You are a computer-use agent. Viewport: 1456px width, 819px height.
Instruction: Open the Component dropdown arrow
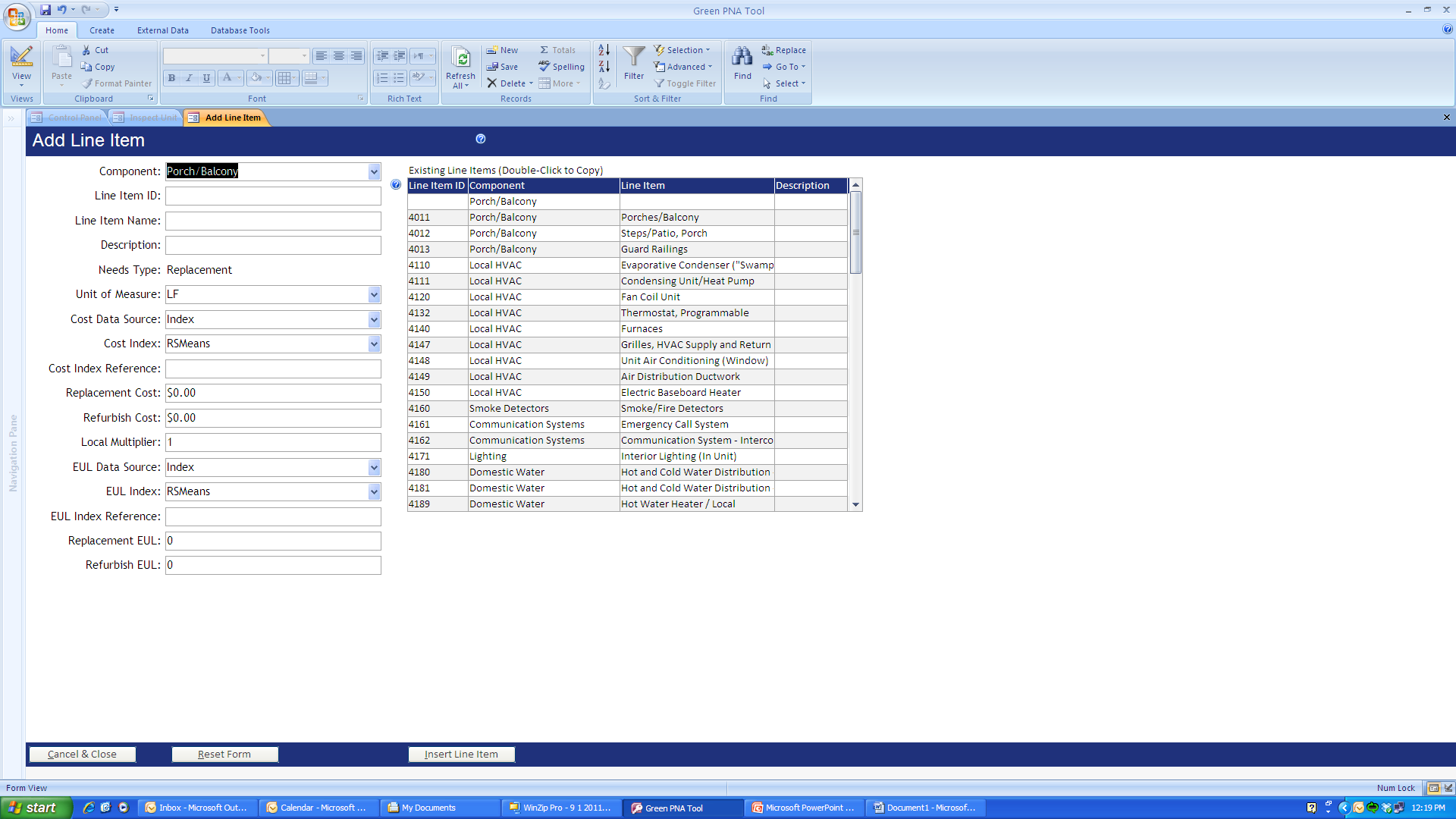click(x=374, y=172)
